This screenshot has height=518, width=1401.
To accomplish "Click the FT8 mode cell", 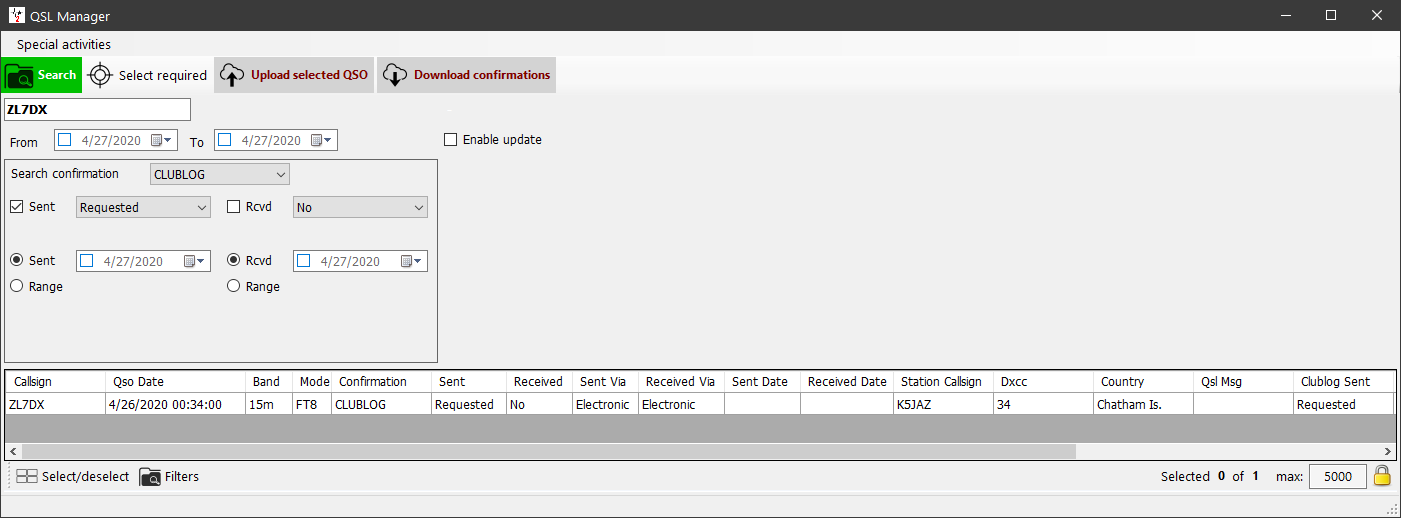I will [311, 404].
